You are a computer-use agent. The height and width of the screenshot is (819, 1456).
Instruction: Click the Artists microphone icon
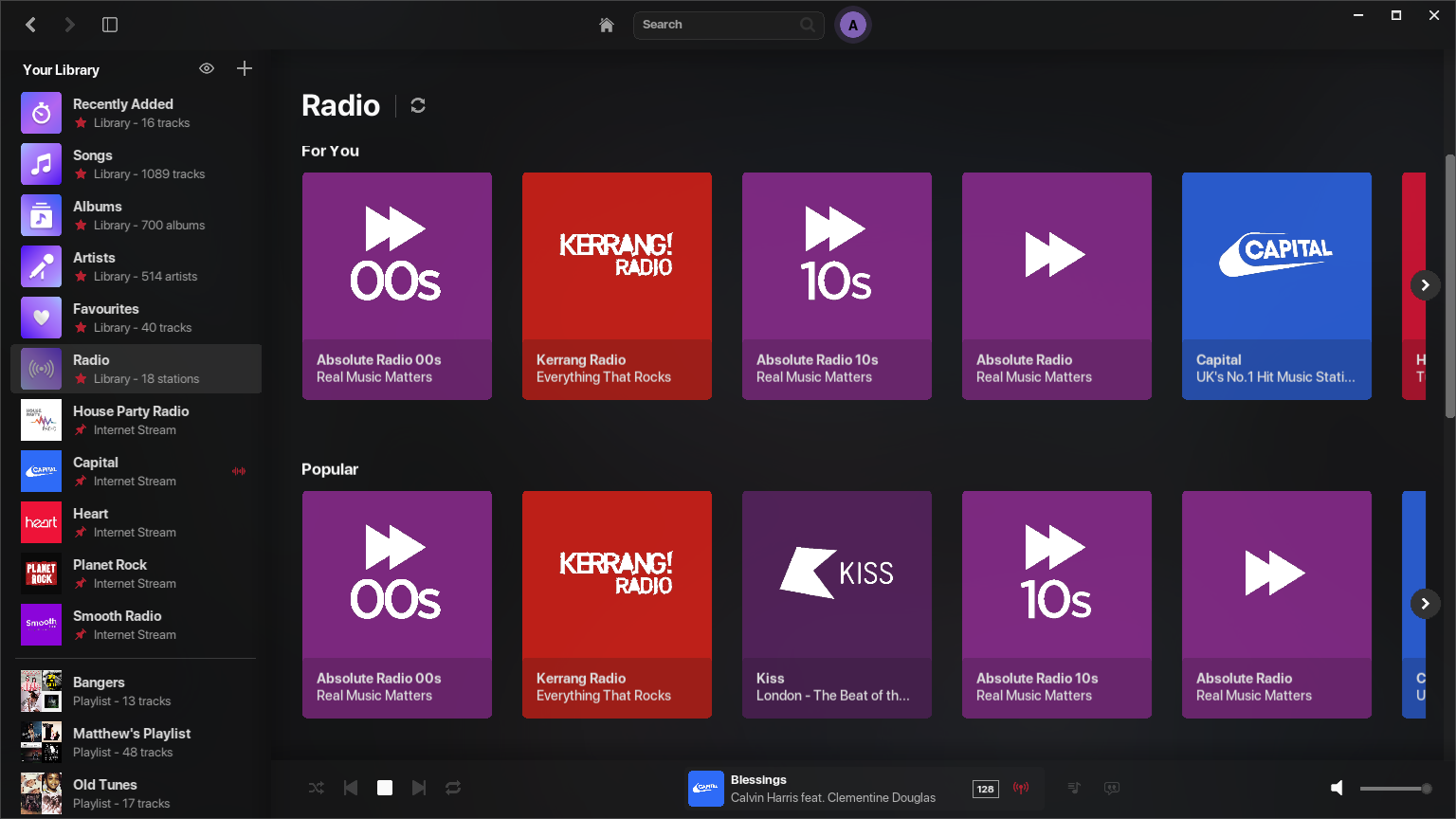42,266
